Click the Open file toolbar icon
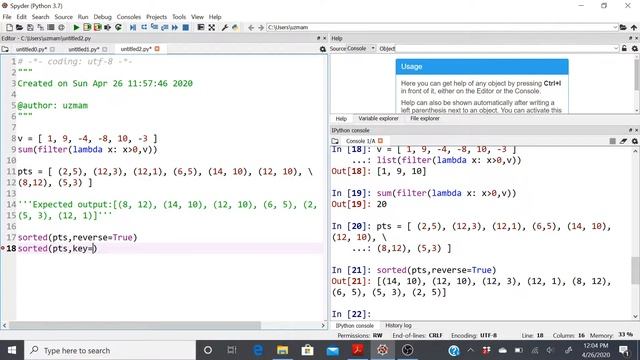Screen dimensions: 640x360 click(19, 27)
